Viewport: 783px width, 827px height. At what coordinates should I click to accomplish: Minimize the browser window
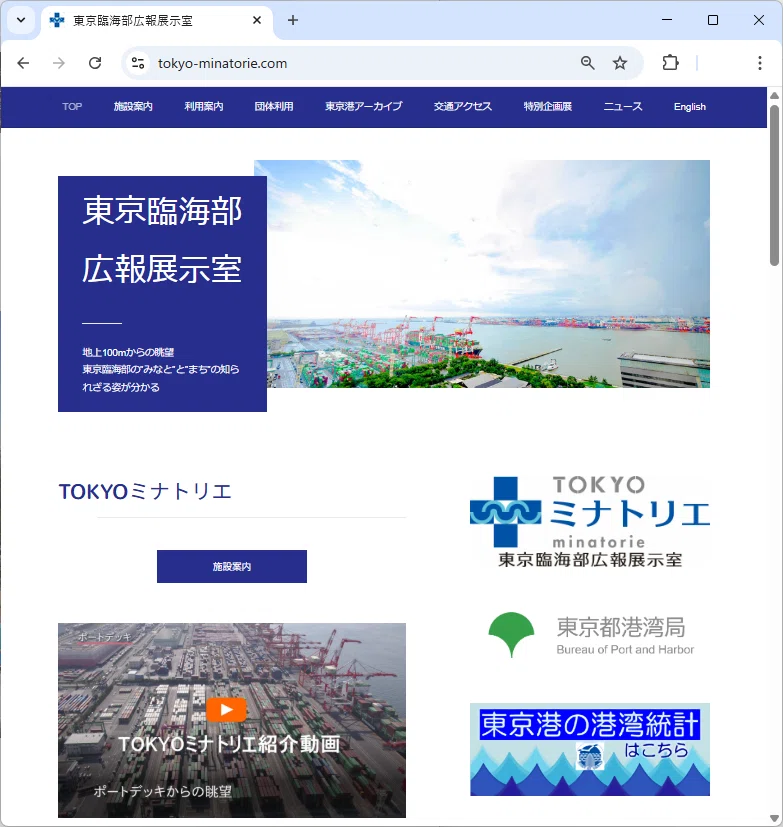(667, 20)
